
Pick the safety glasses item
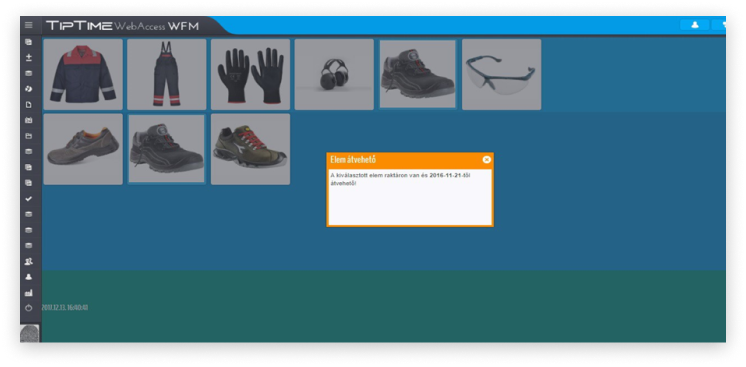tap(501, 74)
